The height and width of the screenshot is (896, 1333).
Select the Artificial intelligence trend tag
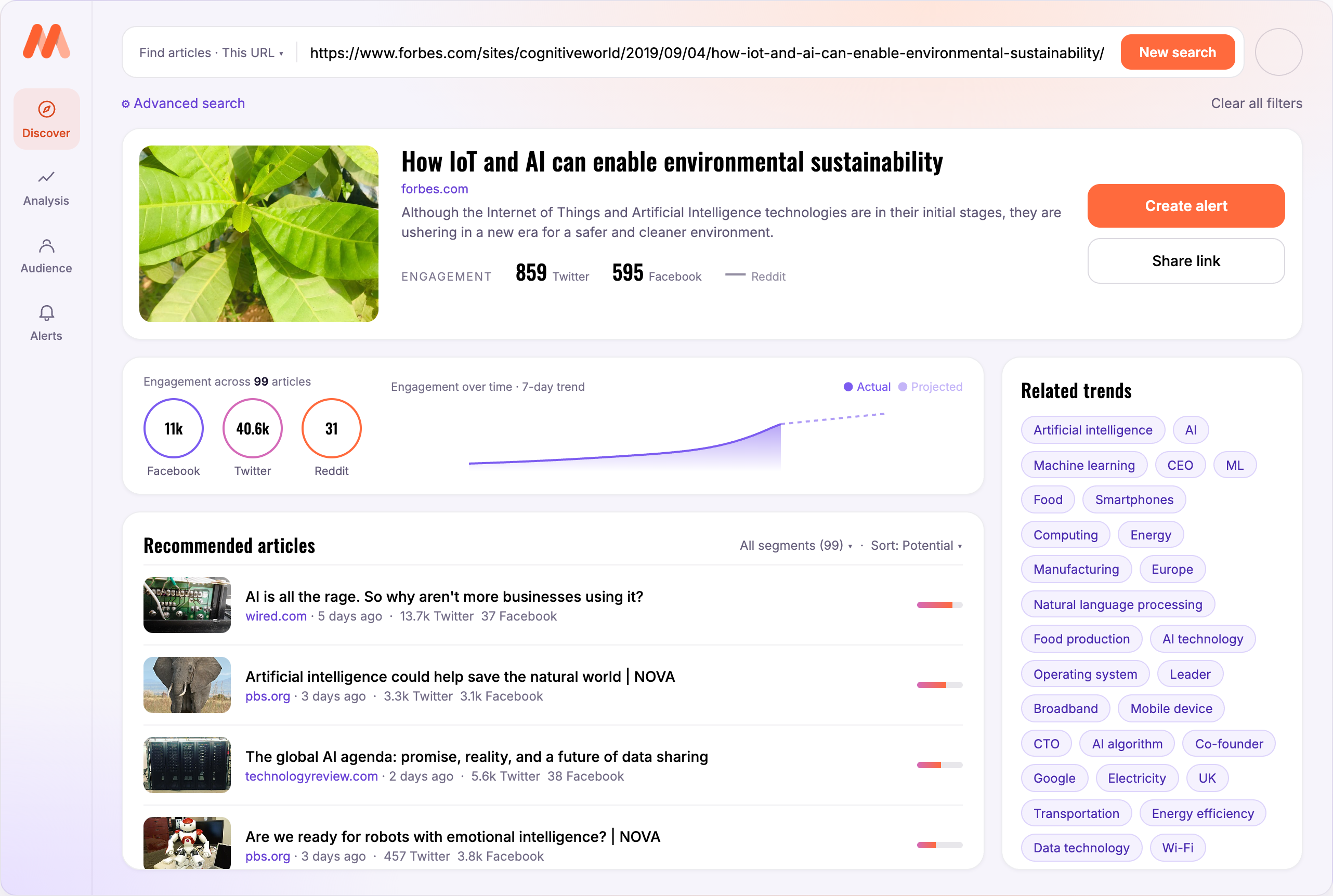click(x=1092, y=430)
